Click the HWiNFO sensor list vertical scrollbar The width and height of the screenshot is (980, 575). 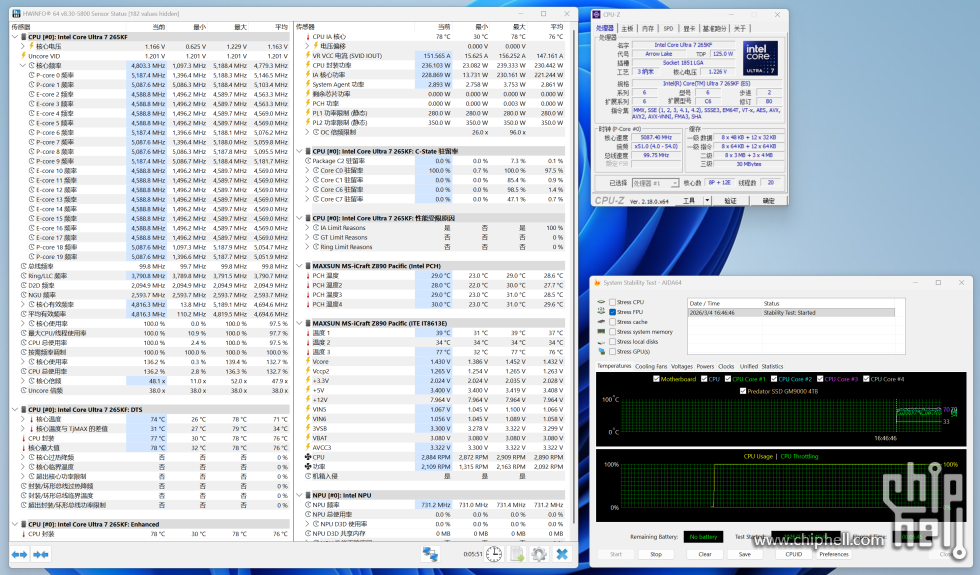575,280
